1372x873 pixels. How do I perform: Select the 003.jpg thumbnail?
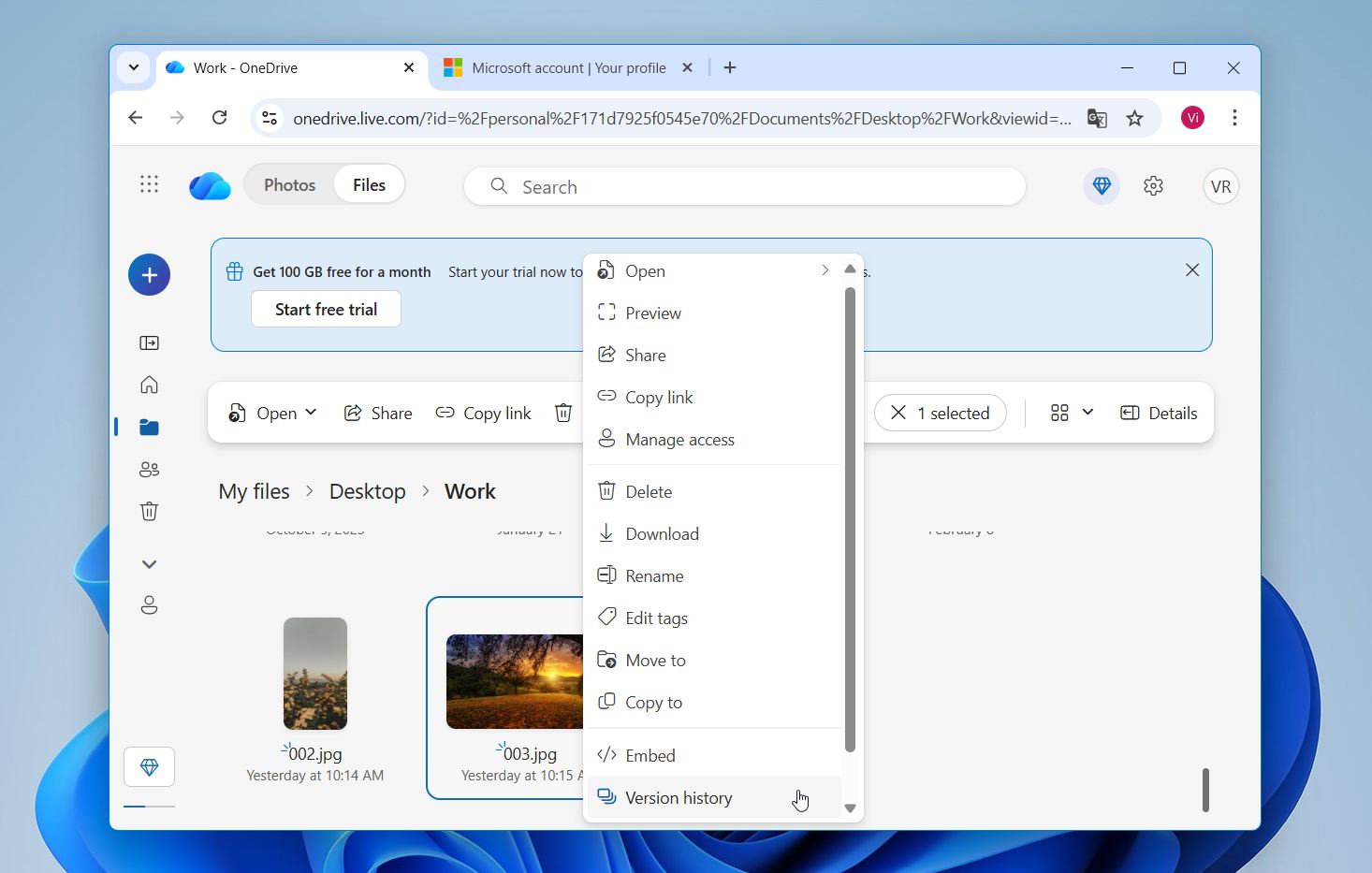(514, 681)
